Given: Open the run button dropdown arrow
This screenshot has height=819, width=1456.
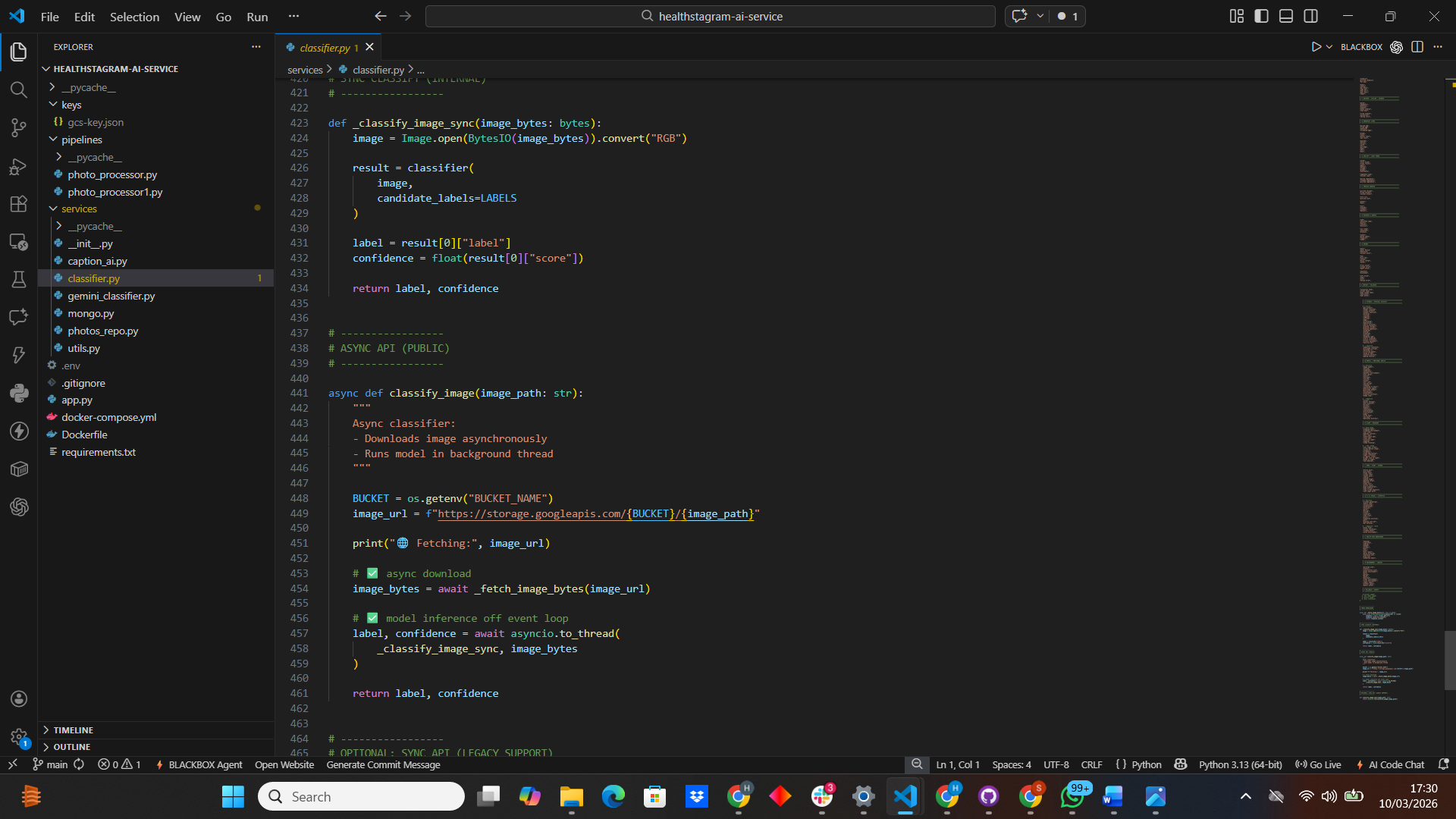Looking at the screenshot, I should pos(1329,47).
